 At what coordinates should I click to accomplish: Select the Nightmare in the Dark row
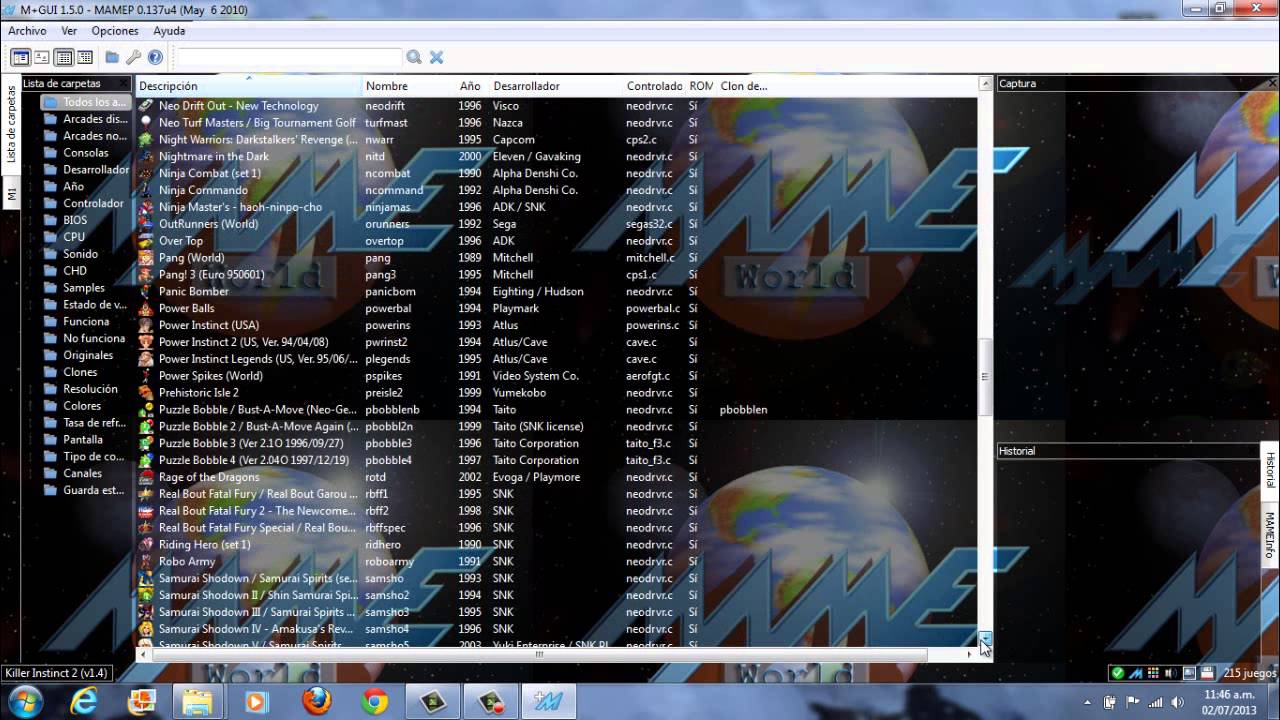tap(556, 157)
